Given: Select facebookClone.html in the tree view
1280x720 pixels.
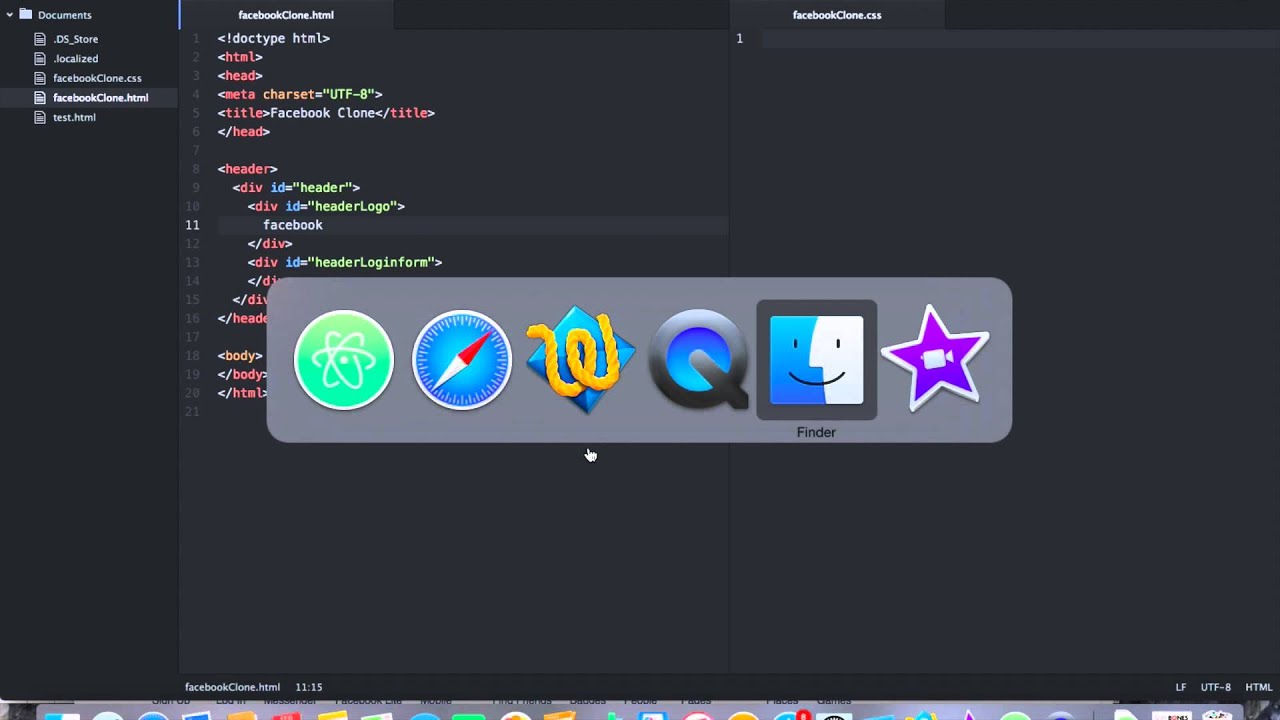Looking at the screenshot, I should click(100, 97).
